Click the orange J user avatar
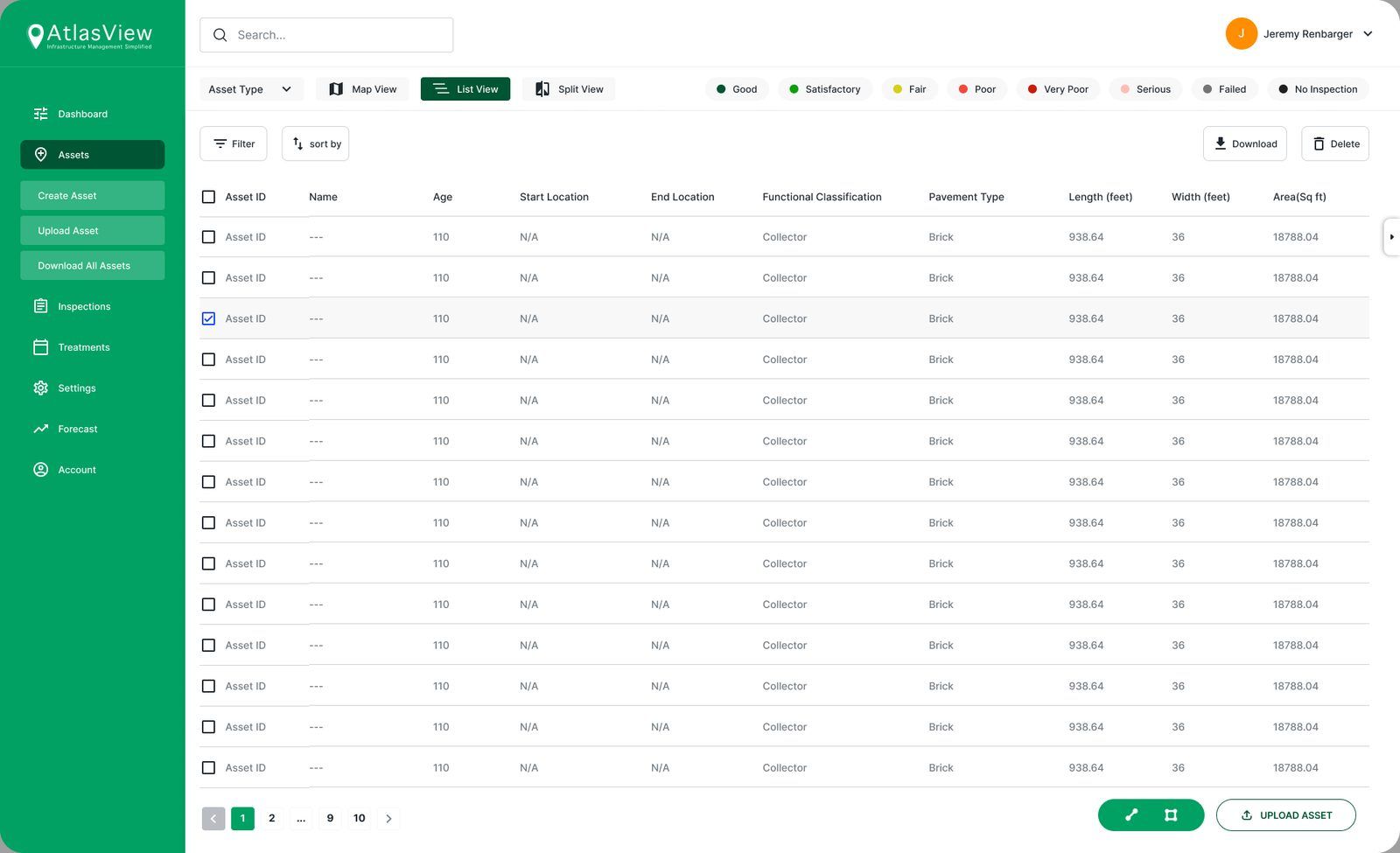The image size is (1400, 853). [x=1241, y=34]
